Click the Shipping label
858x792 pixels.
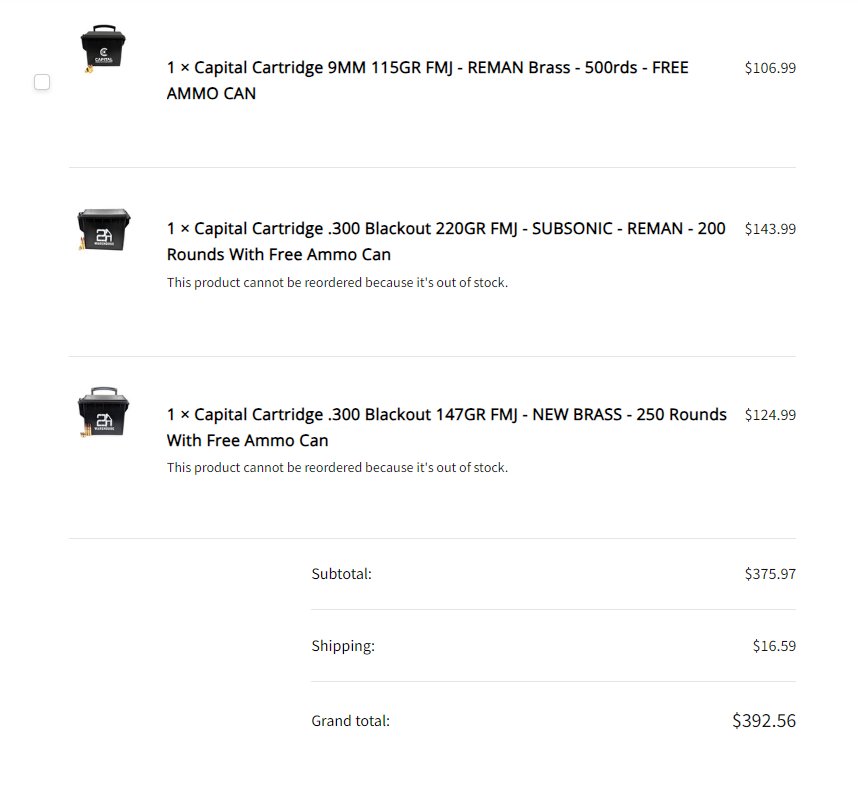[343, 646]
